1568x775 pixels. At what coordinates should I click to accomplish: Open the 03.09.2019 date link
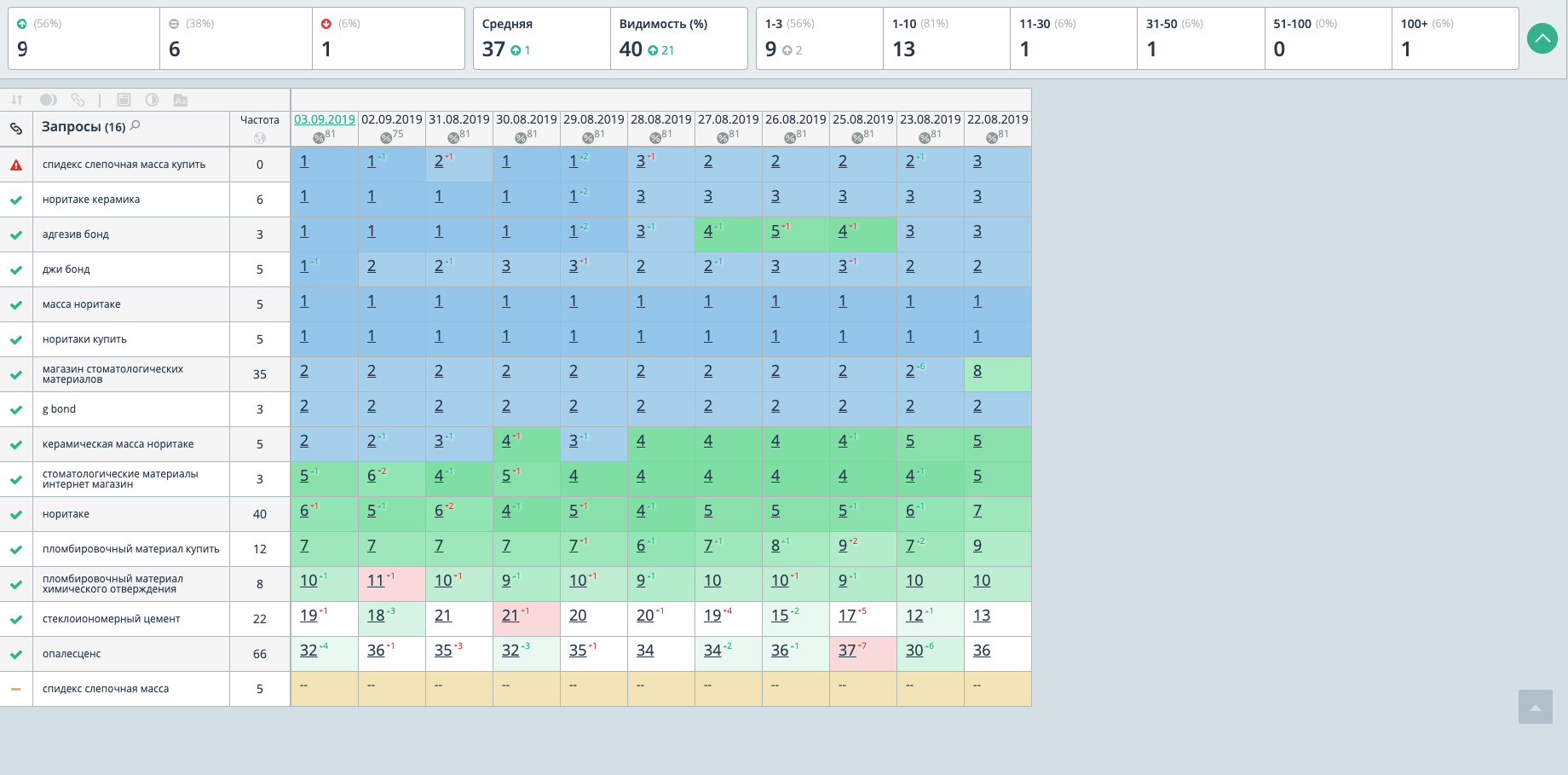coord(325,119)
